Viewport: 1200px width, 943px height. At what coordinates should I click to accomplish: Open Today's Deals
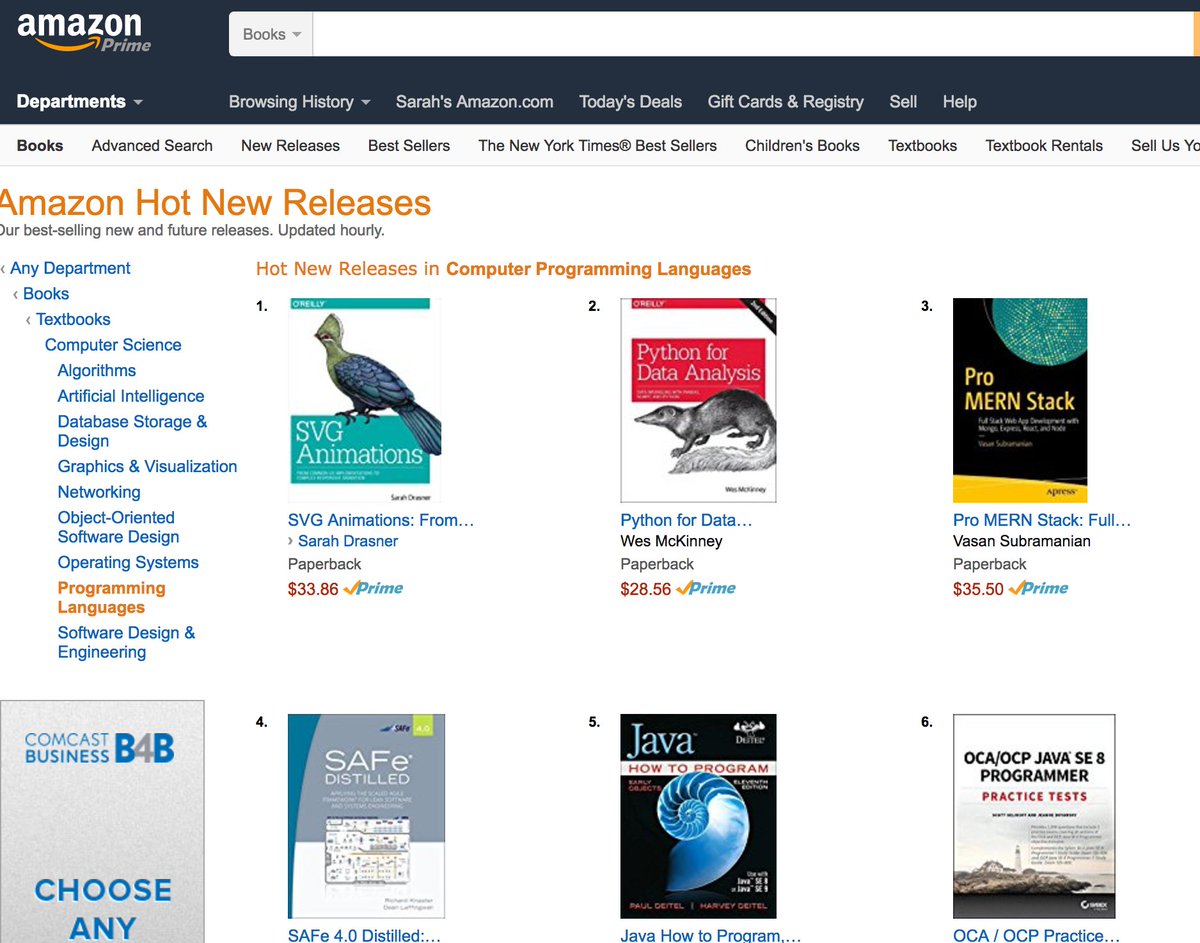click(x=630, y=101)
